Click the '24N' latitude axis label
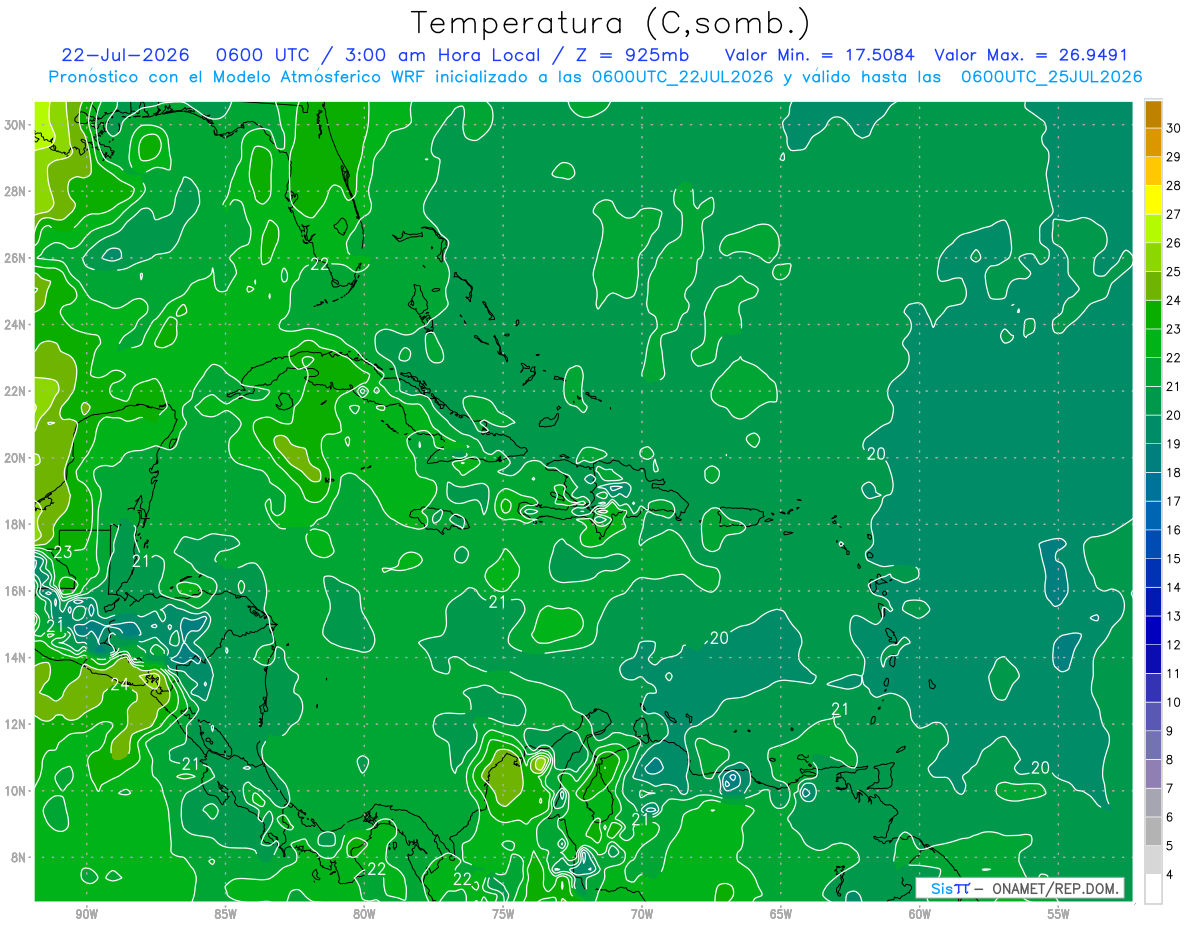Screen dimensions: 1200x927 [x=14, y=324]
